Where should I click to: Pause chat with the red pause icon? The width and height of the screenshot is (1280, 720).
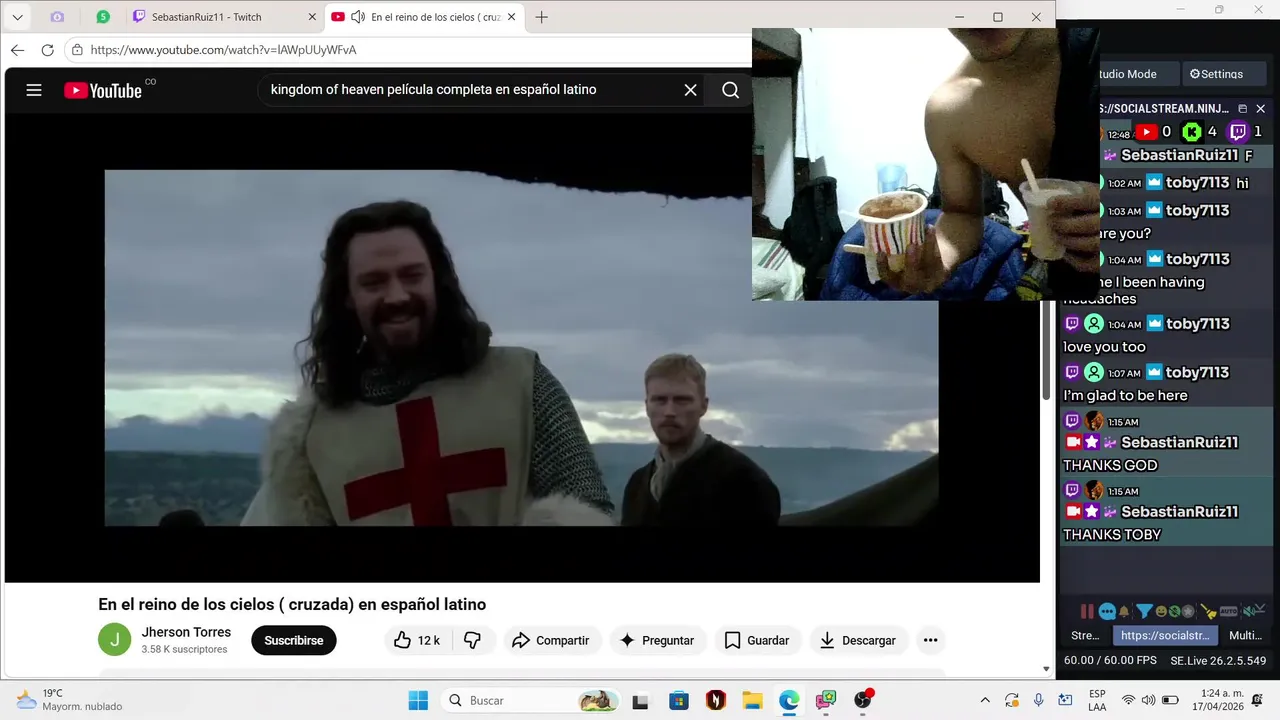point(1087,611)
